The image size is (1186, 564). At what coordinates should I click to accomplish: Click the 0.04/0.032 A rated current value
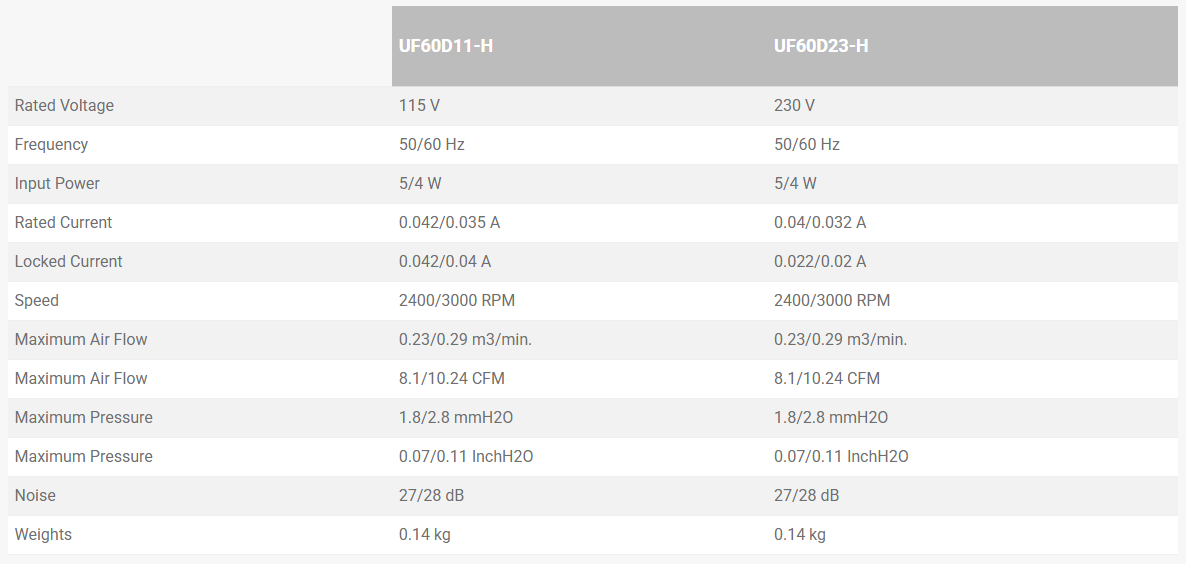pyautogui.click(x=820, y=223)
